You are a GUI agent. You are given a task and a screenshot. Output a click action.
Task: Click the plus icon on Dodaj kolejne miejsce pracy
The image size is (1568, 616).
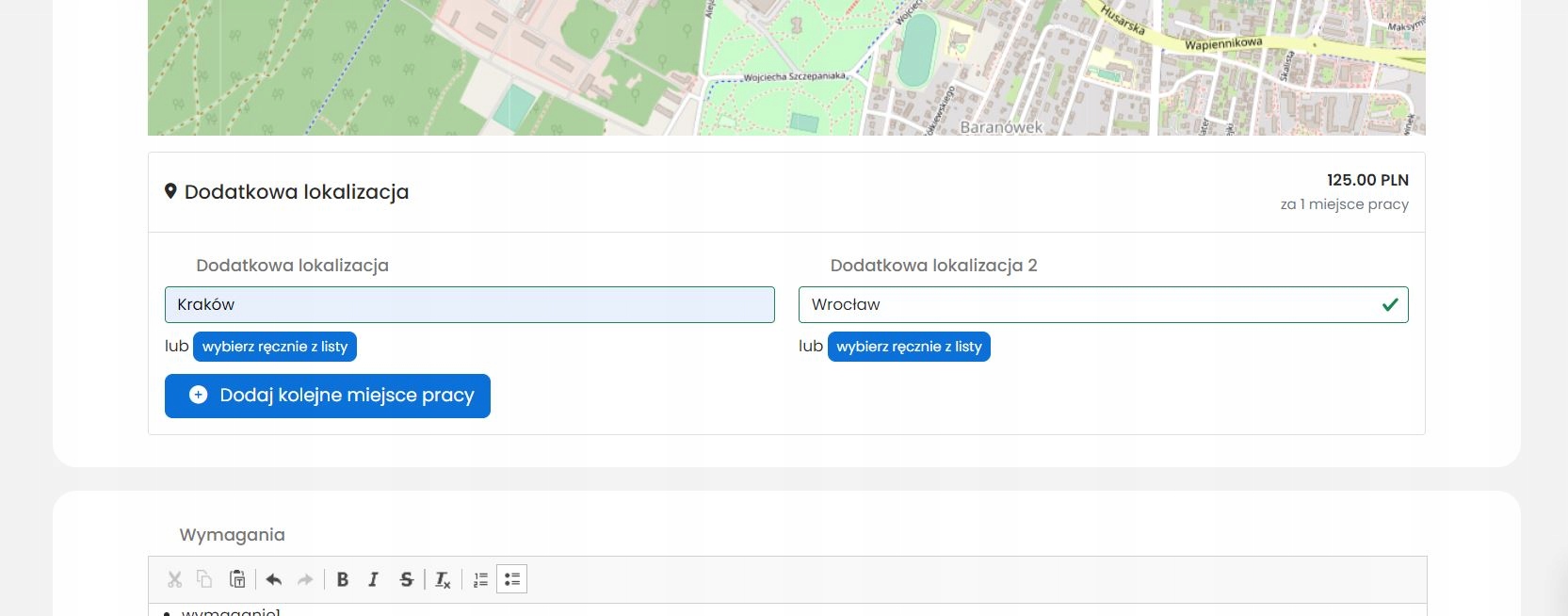pos(198,395)
